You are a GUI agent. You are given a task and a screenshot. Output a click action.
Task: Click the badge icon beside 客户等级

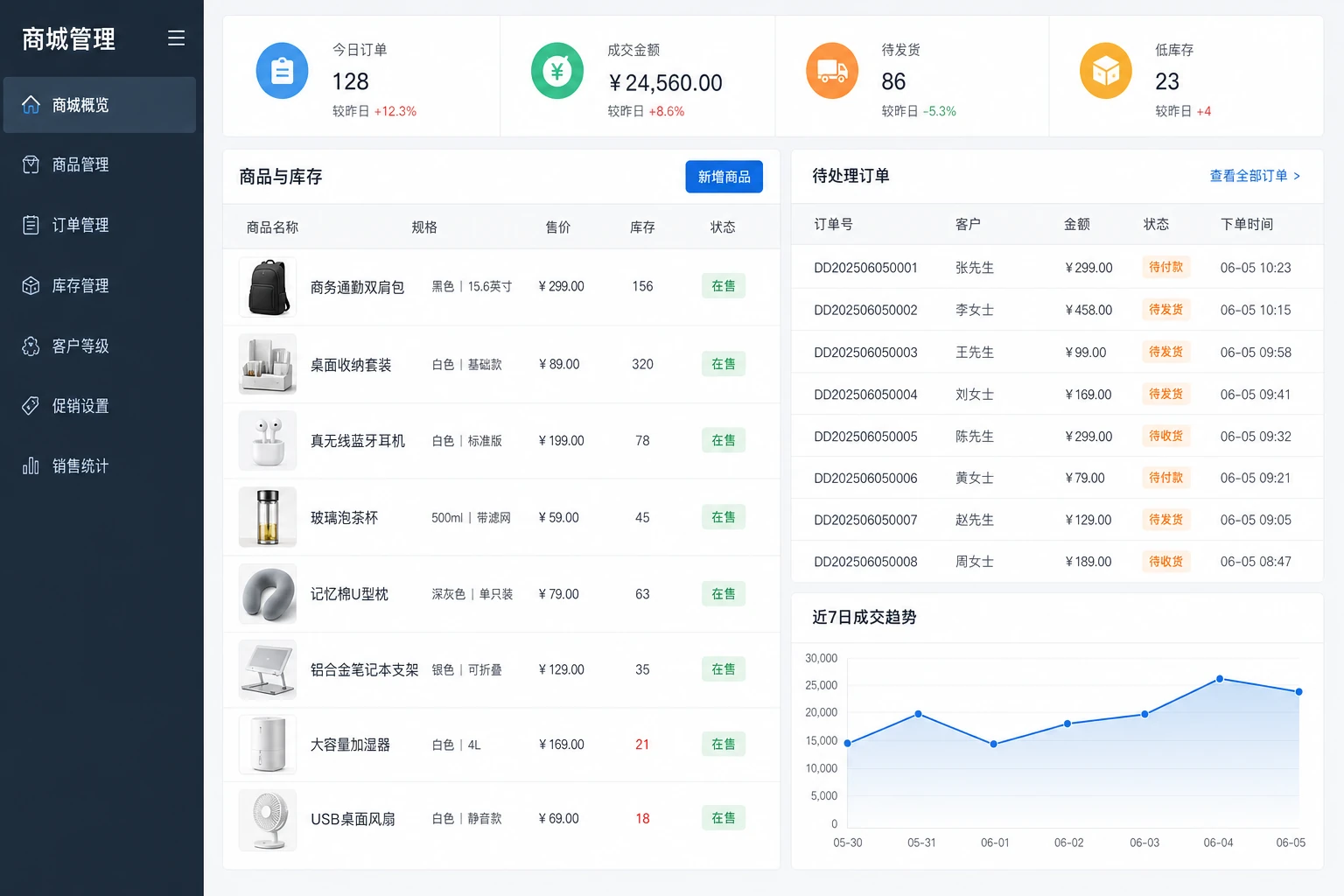tap(31, 346)
